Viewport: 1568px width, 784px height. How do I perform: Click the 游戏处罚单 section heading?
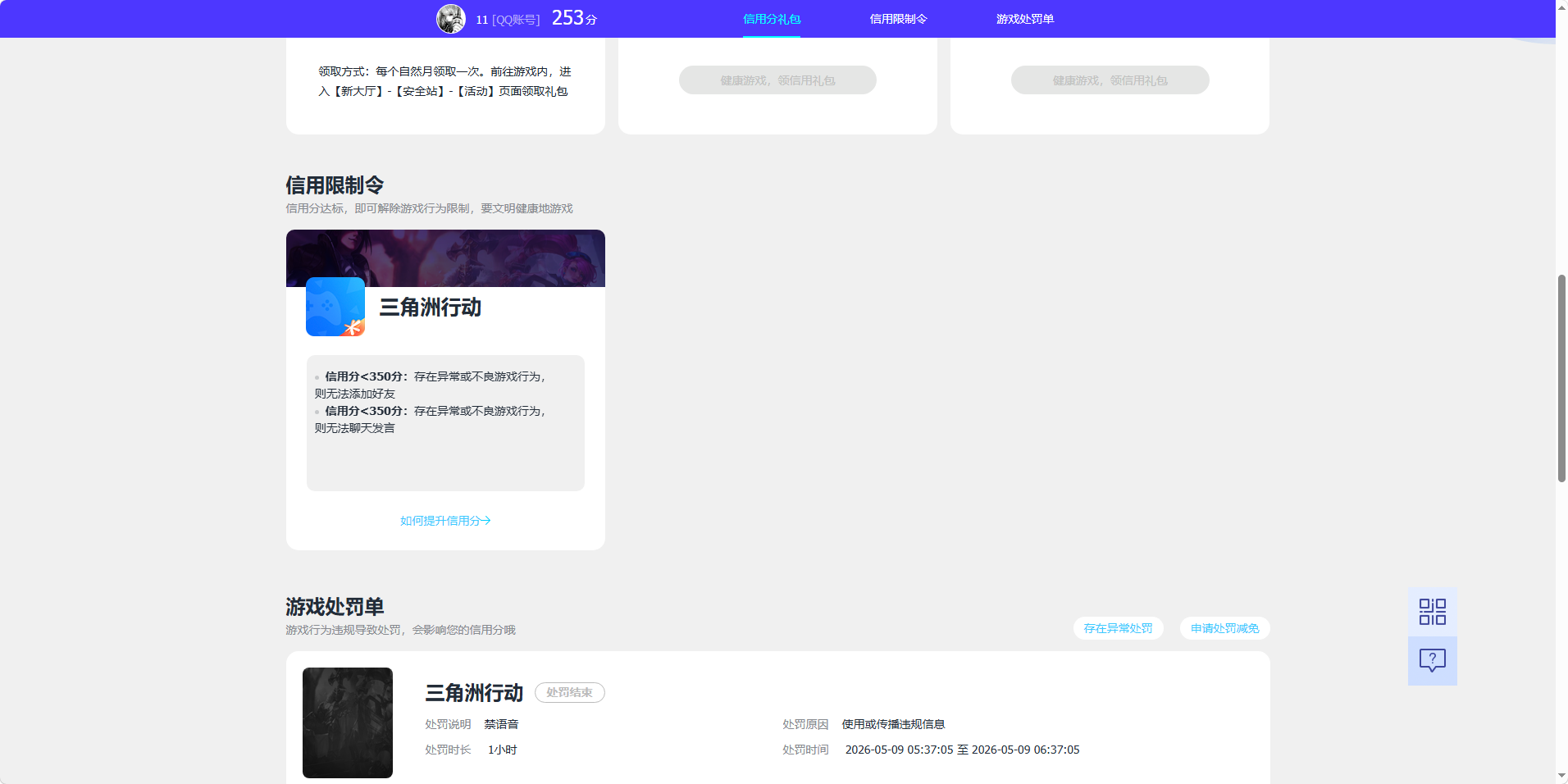335,607
